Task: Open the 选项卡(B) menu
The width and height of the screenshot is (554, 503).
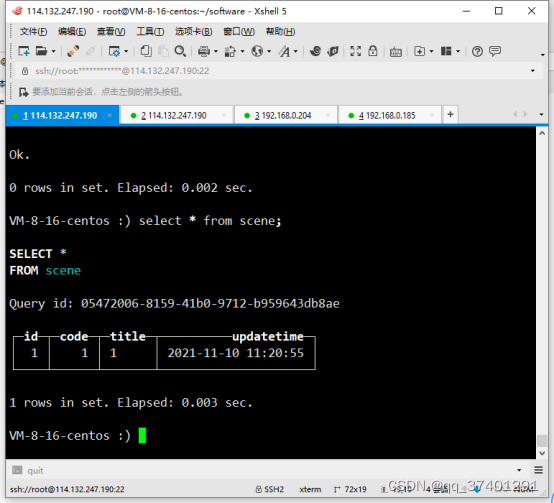Action: tap(194, 31)
